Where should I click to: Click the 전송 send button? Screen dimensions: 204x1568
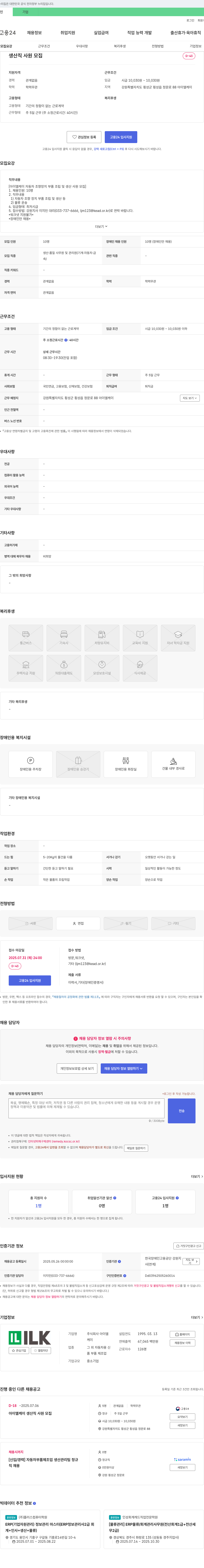[181, 1111]
